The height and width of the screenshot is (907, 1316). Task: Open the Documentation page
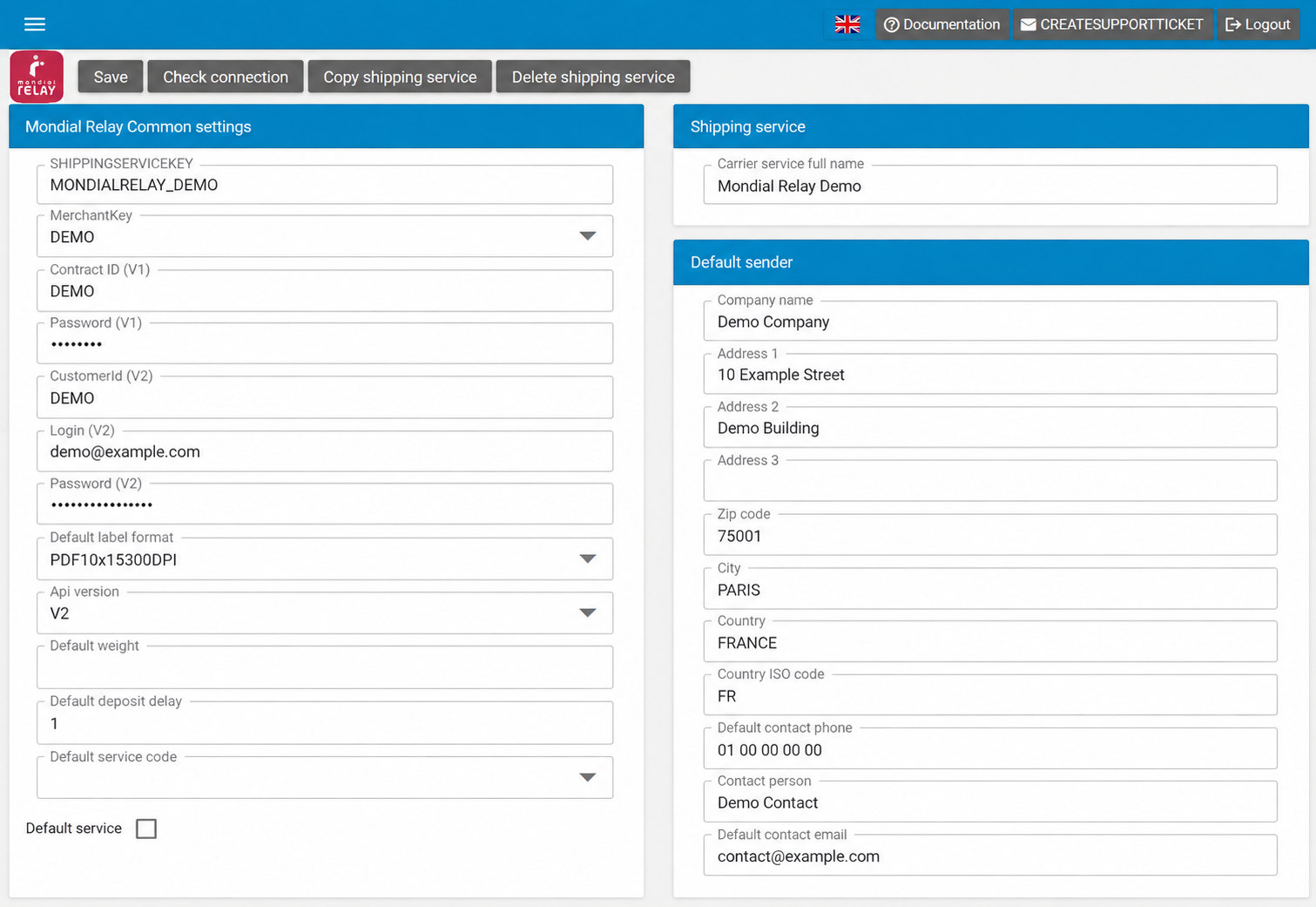(x=942, y=24)
